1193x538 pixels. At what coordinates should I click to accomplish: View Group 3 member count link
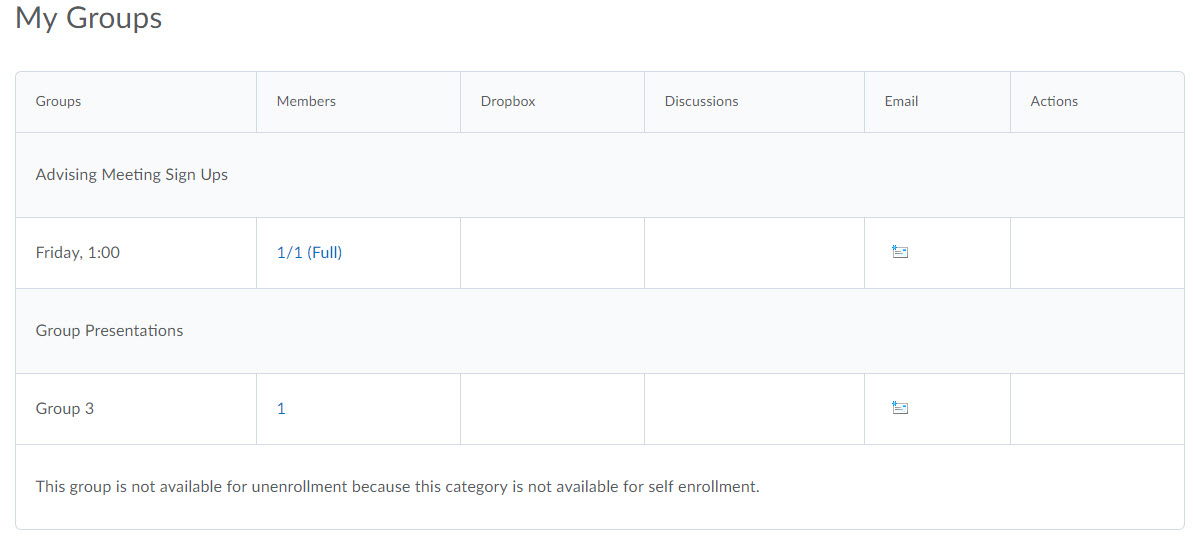[x=281, y=409]
